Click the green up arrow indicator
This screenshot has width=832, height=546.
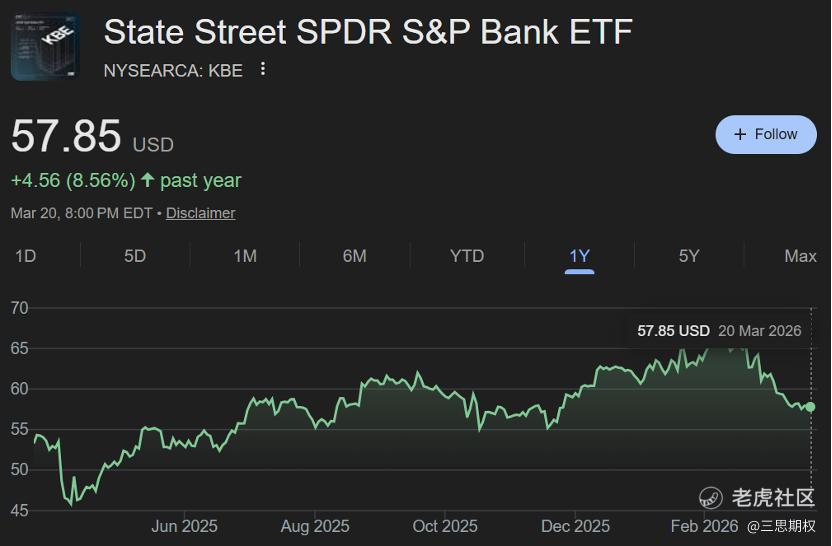coord(148,181)
